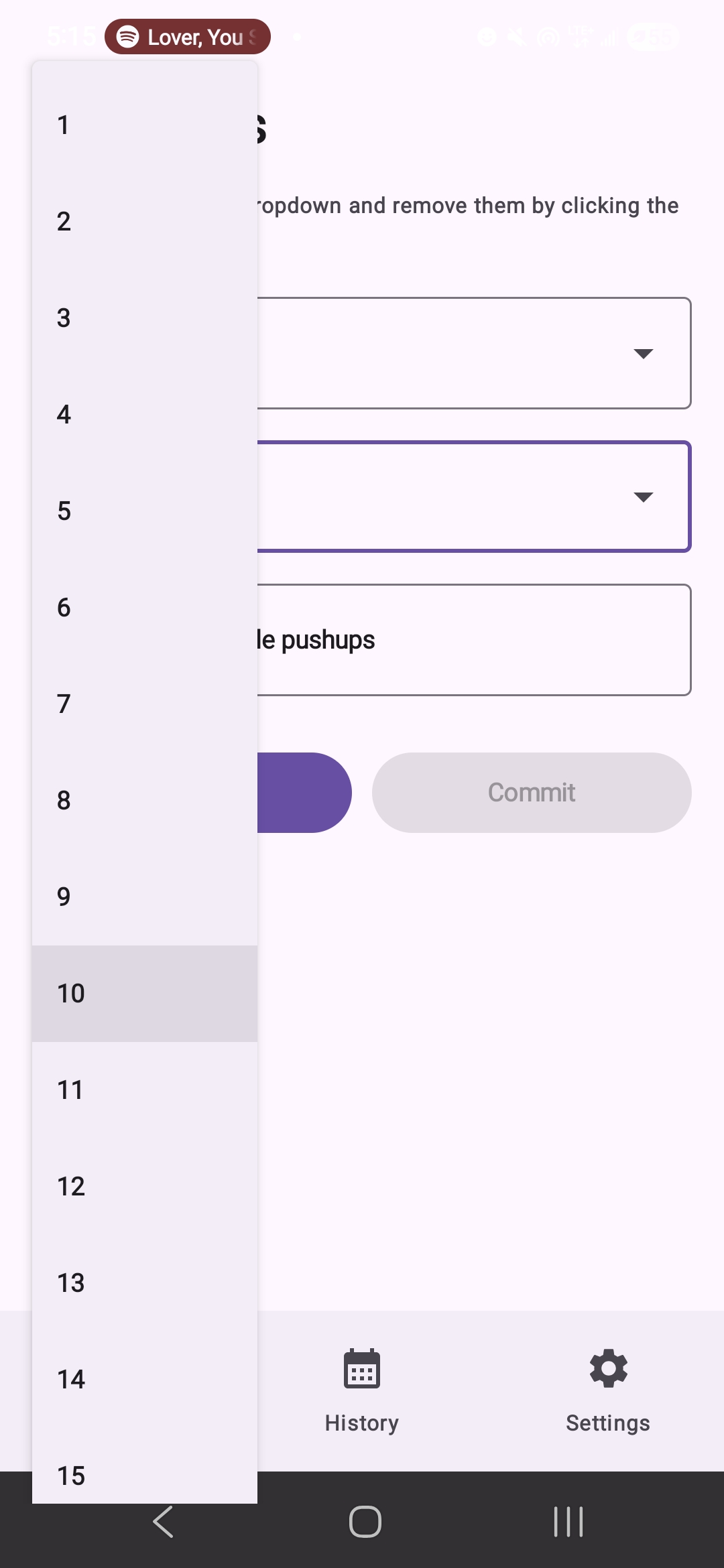Choose 14 in the number list

click(145, 1379)
